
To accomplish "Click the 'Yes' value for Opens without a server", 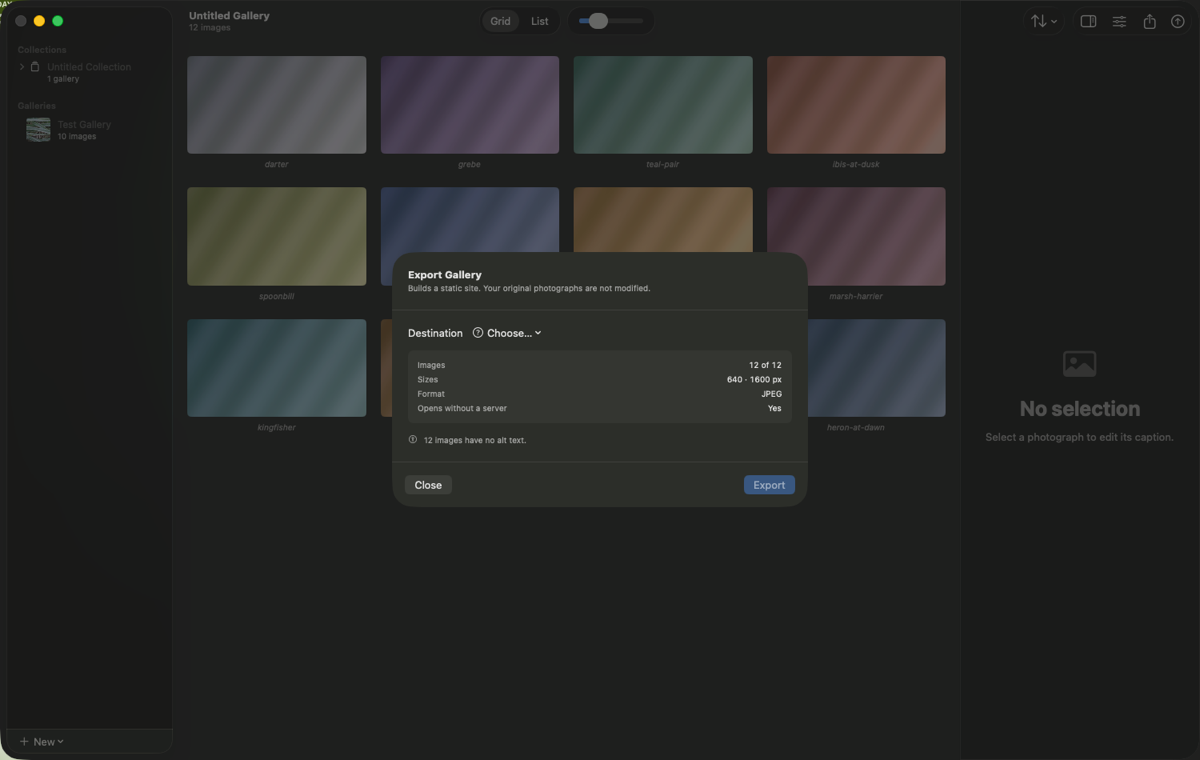I will (775, 408).
